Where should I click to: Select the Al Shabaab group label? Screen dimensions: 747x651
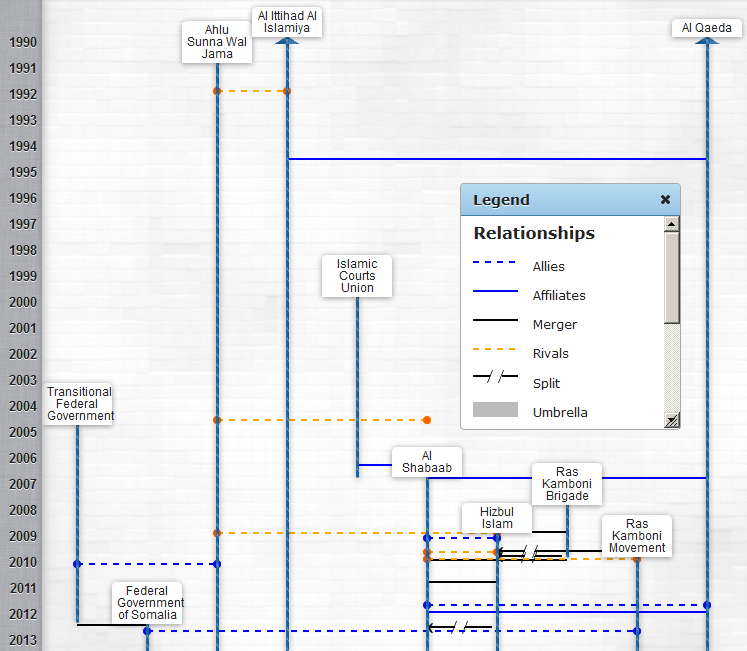point(427,462)
